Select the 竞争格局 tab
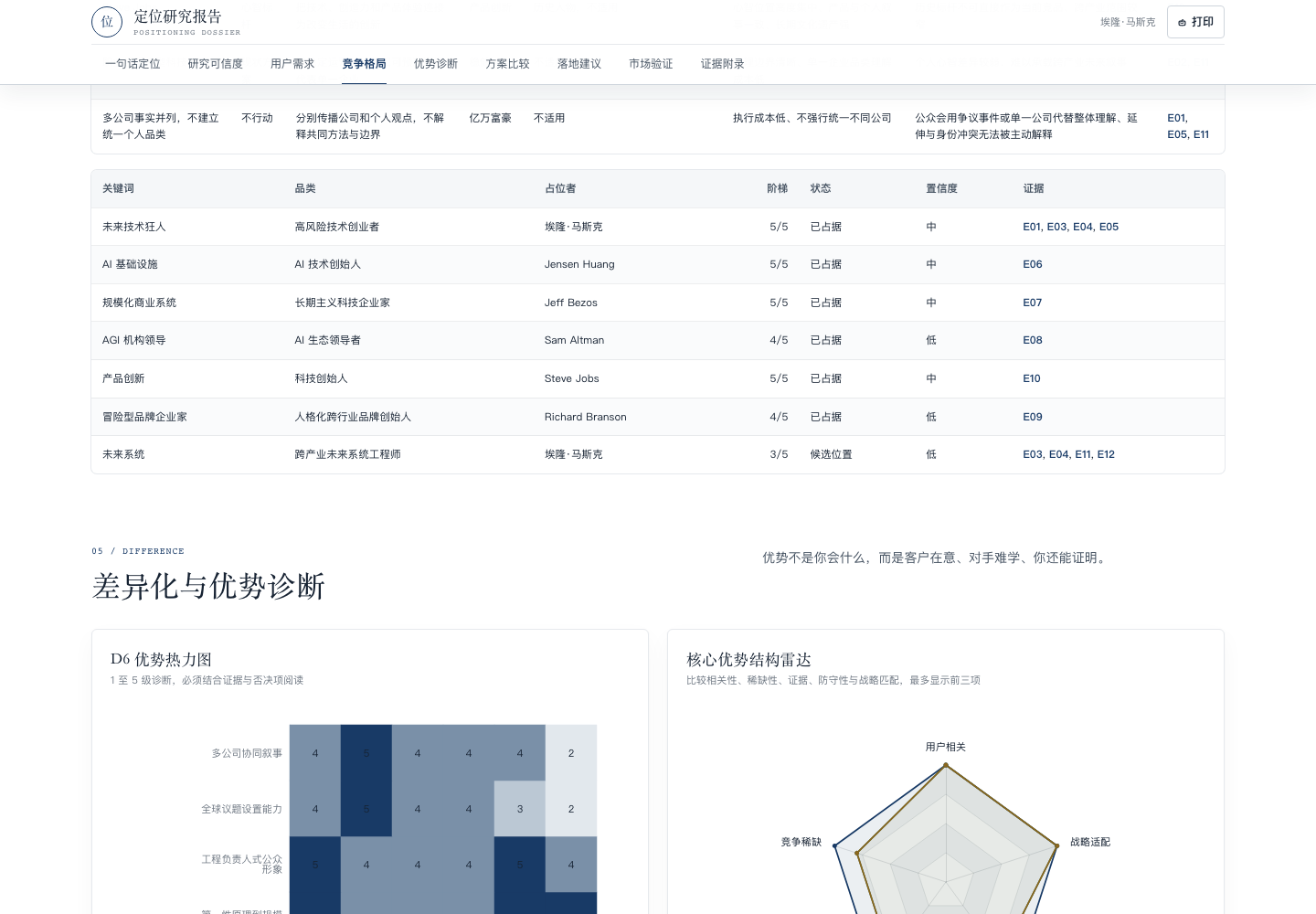Screen dimensions: 1316x914 (364, 64)
